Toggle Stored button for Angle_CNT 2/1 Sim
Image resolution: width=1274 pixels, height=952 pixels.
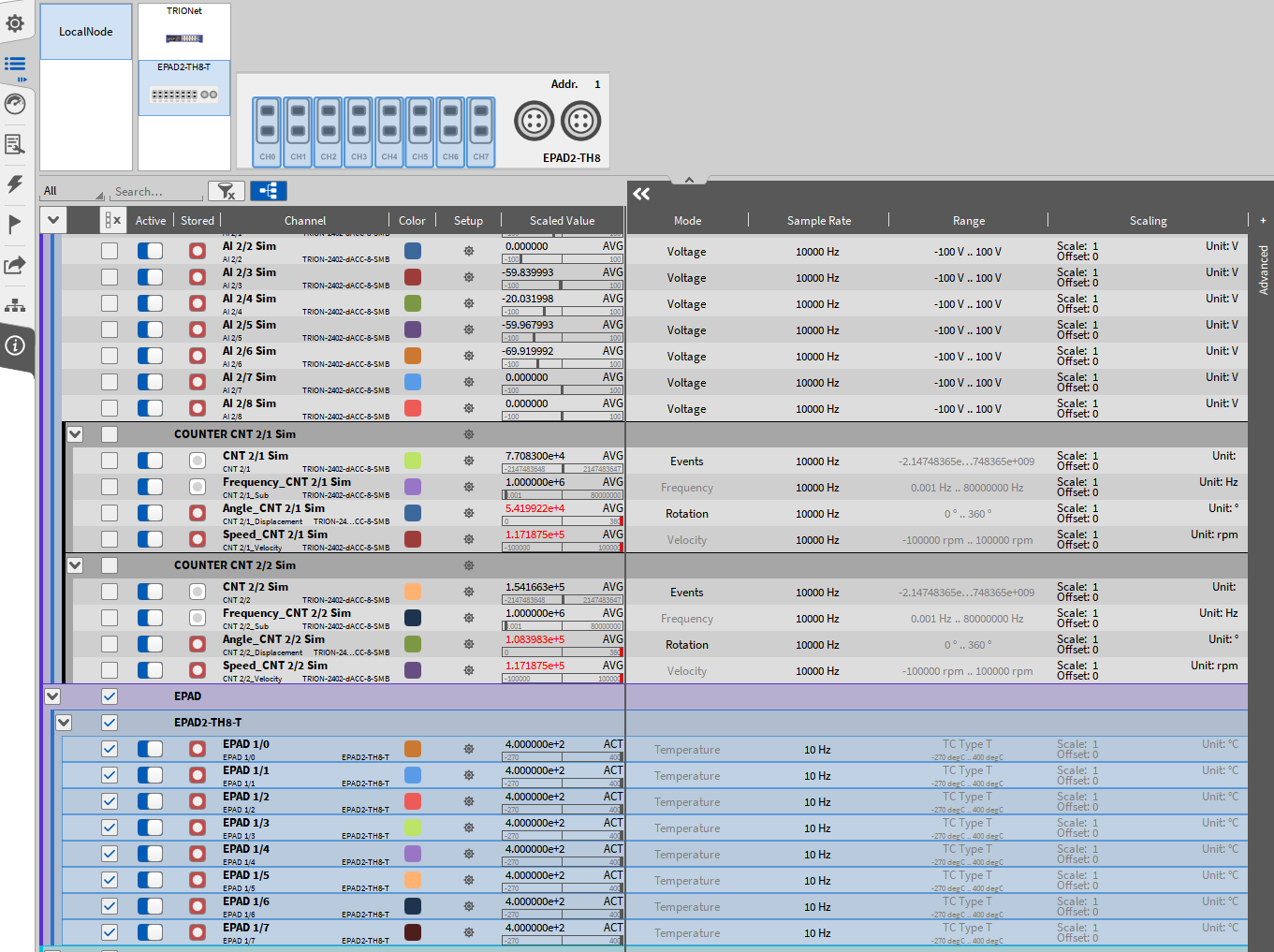[x=197, y=513]
